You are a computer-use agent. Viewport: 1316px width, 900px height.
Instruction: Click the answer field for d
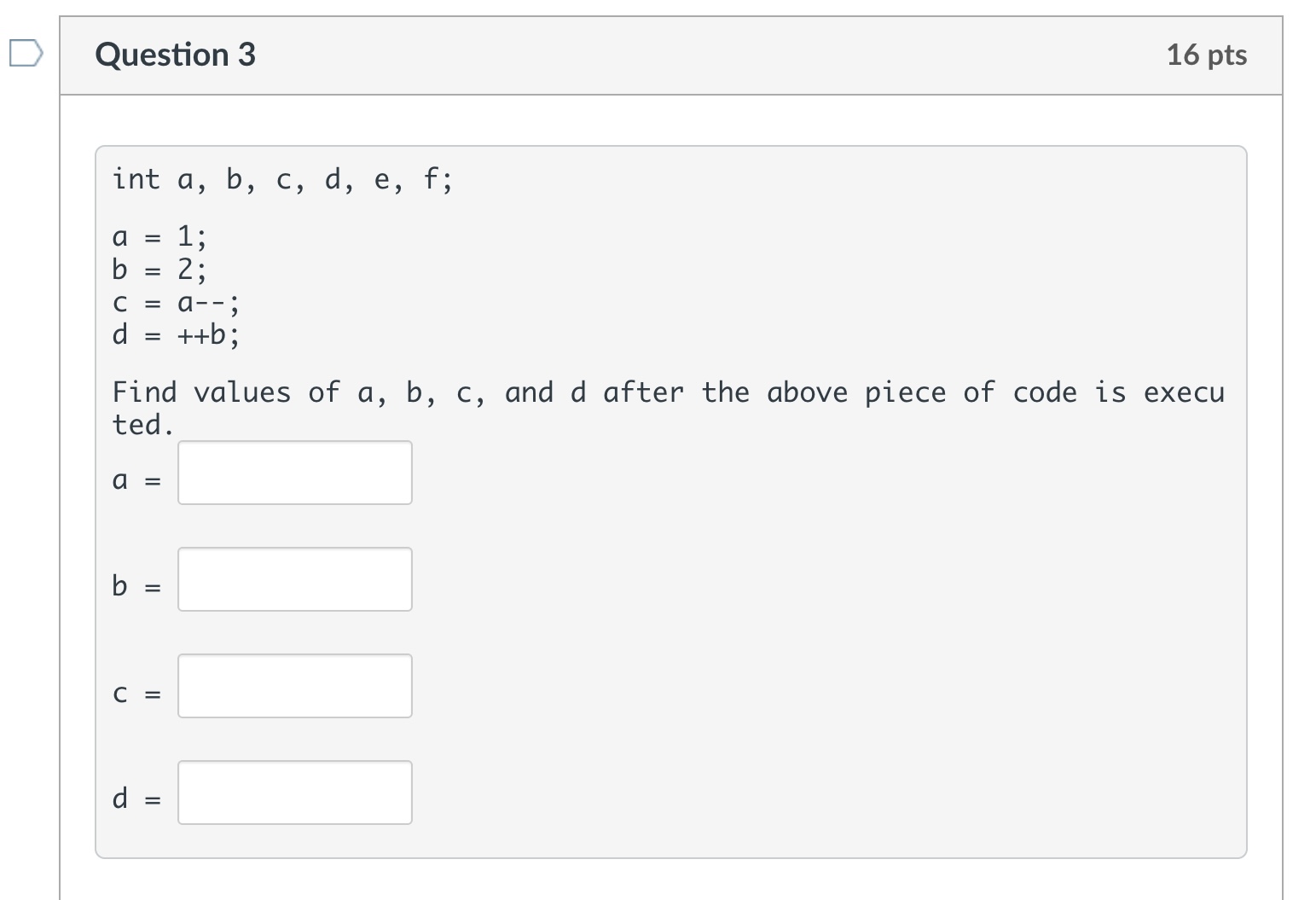point(294,793)
